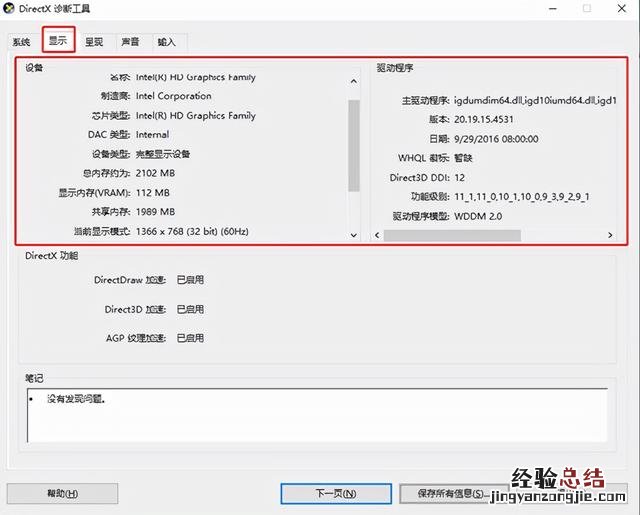Click the driver panel horizontal scrollbar thumb
The width and height of the screenshot is (640, 515).
[x=452, y=235]
